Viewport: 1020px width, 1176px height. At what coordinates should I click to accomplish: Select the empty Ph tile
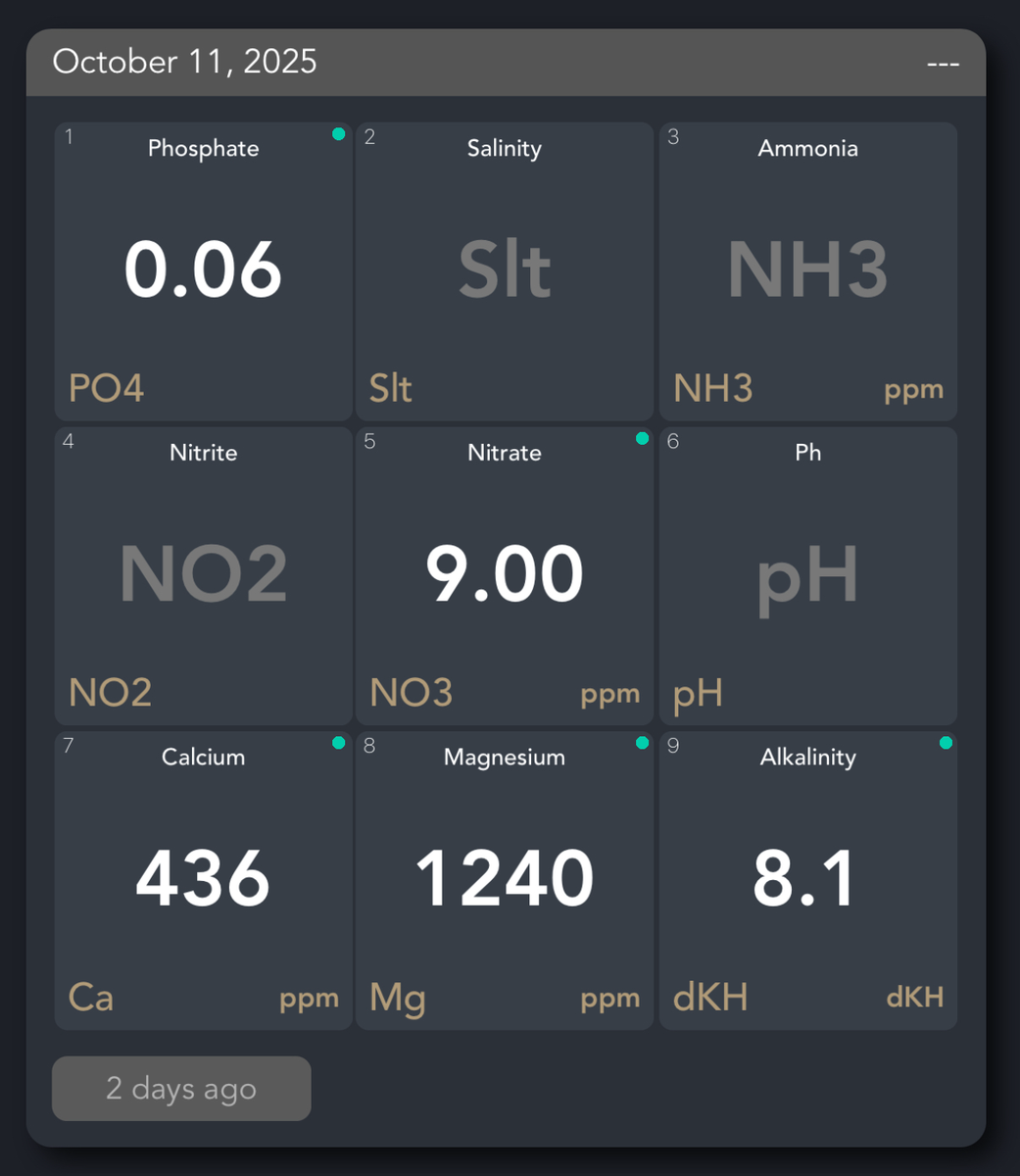(807, 575)
